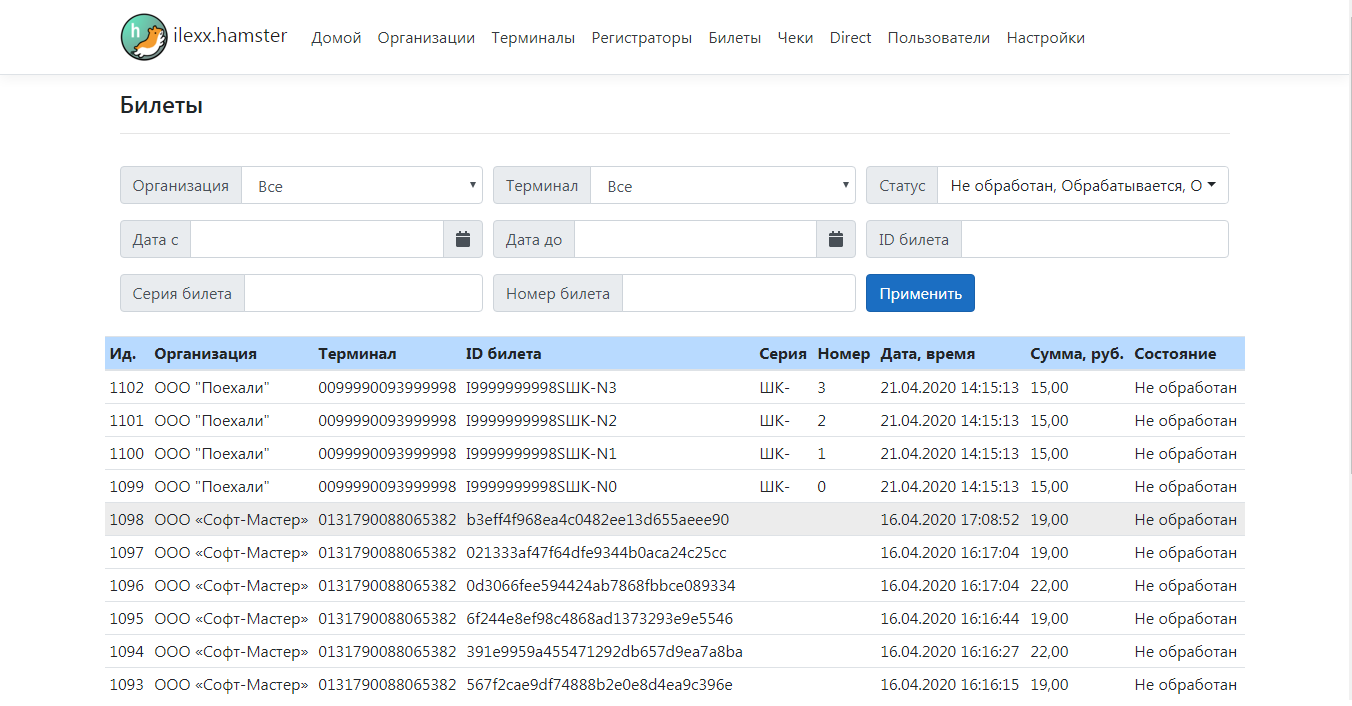Switch to the Чеки page
Viewport: 1352px width, 706px height.
795,38
